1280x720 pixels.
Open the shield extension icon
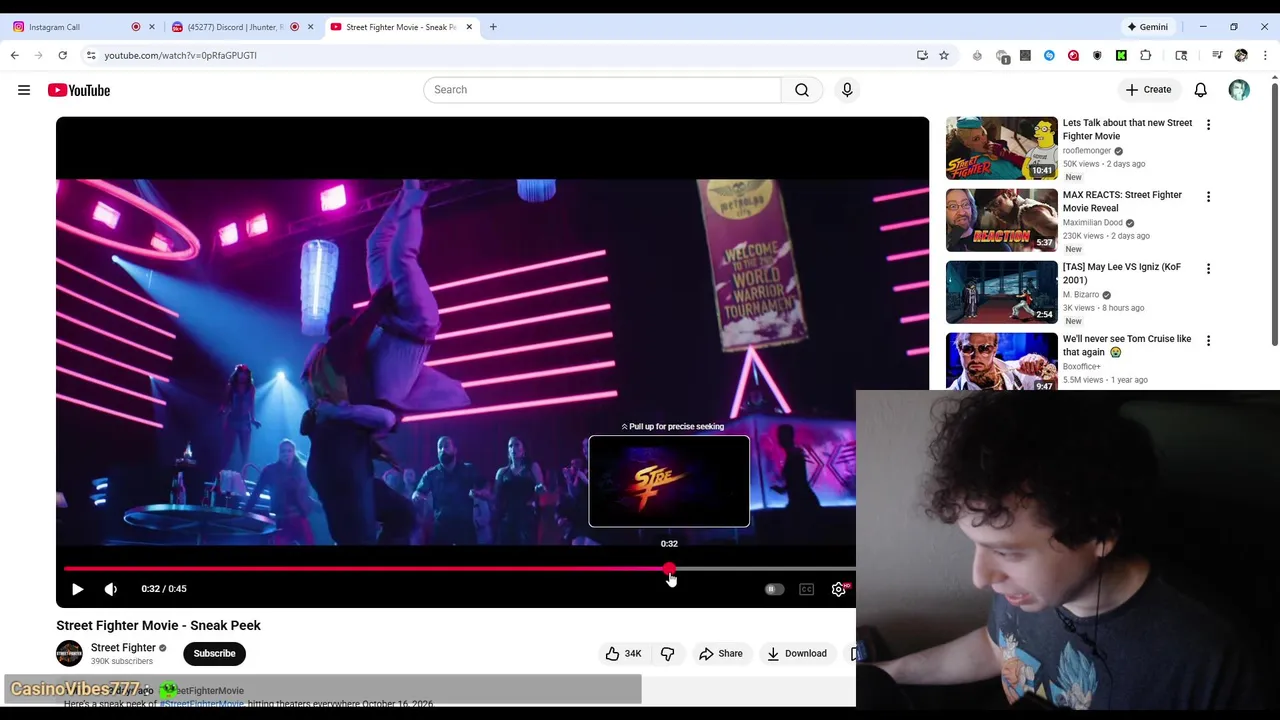coord(1097,55)
